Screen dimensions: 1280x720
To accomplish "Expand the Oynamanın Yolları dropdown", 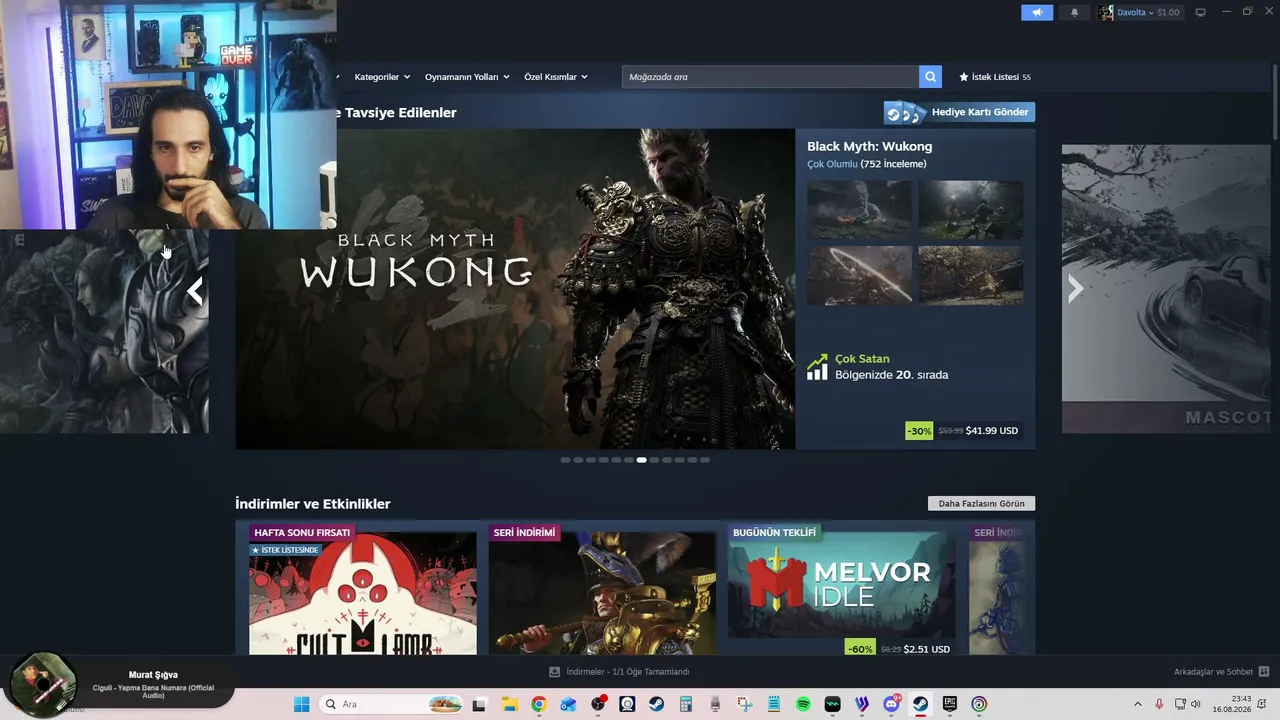I will (467, 77).
